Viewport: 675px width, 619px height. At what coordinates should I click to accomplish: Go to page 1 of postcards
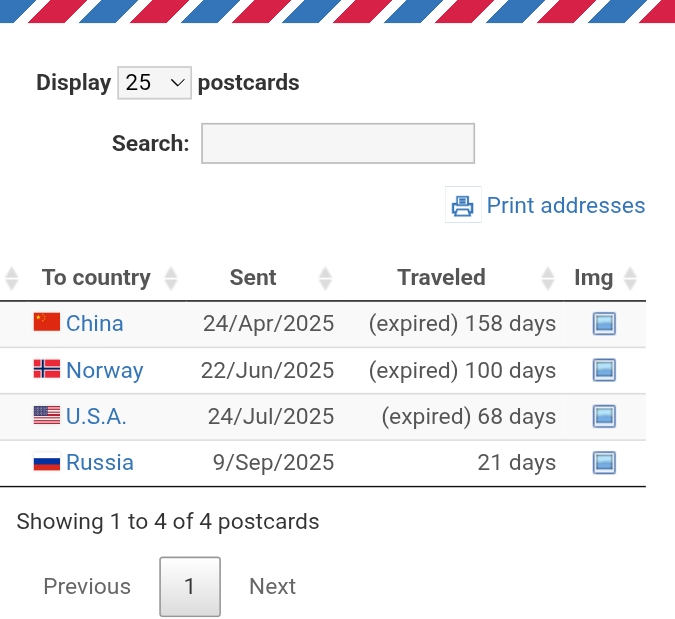tap(190, 587)
